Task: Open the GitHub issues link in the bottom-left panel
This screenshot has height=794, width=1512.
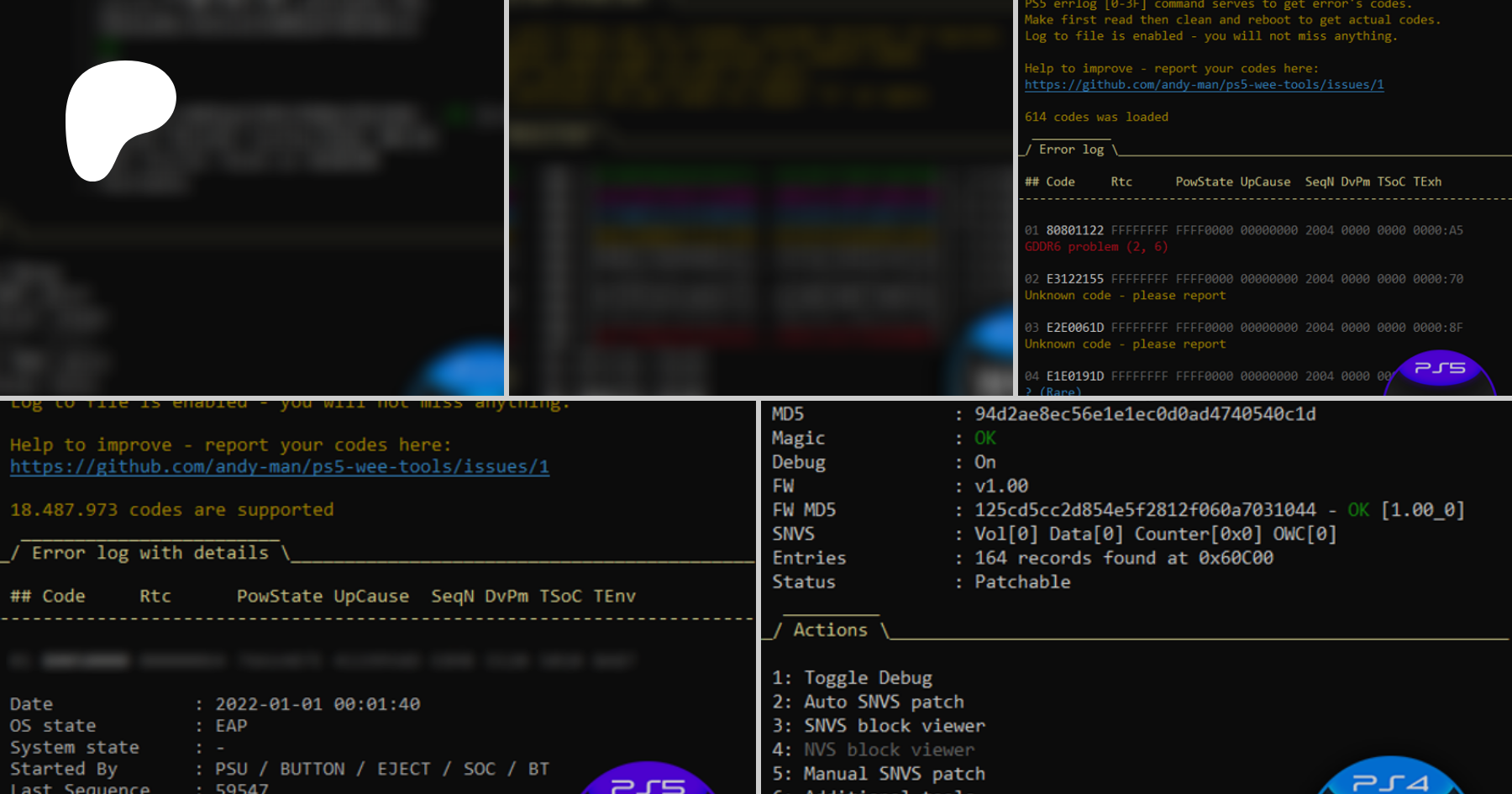Action: point(280,467)
